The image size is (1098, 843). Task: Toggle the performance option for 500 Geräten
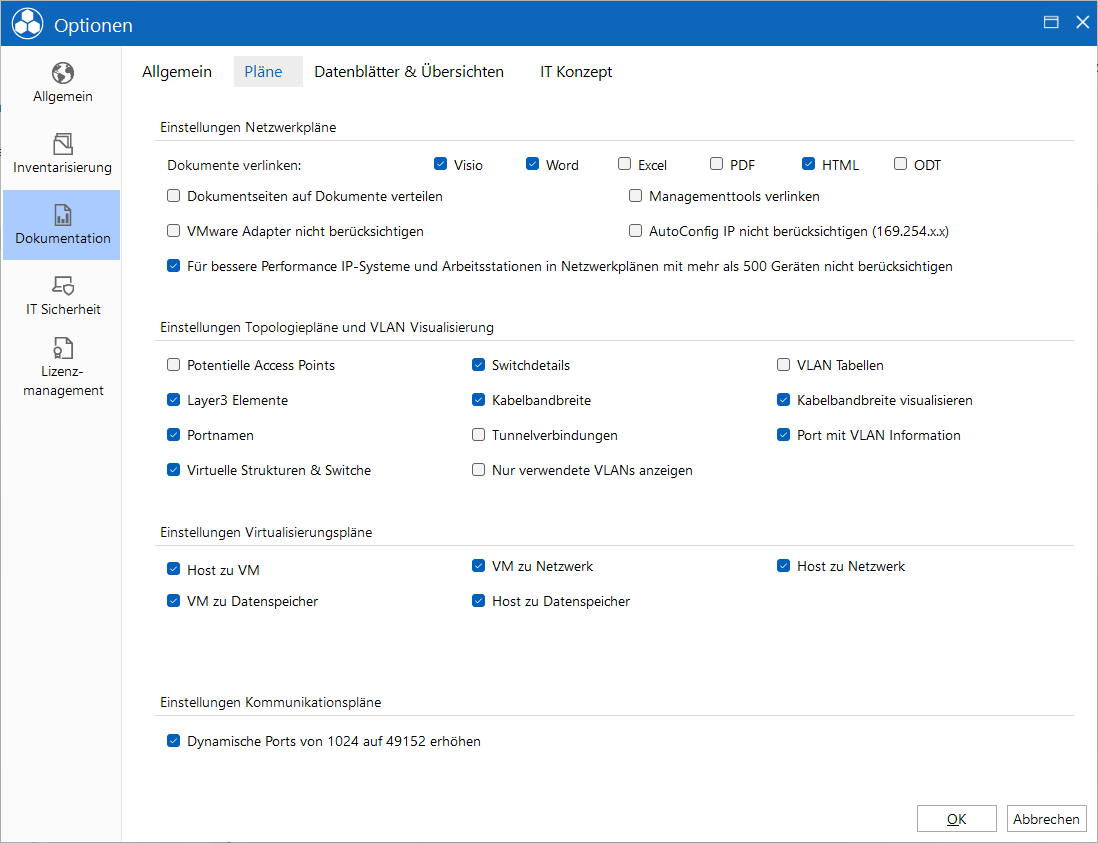(x=174, y=266)
